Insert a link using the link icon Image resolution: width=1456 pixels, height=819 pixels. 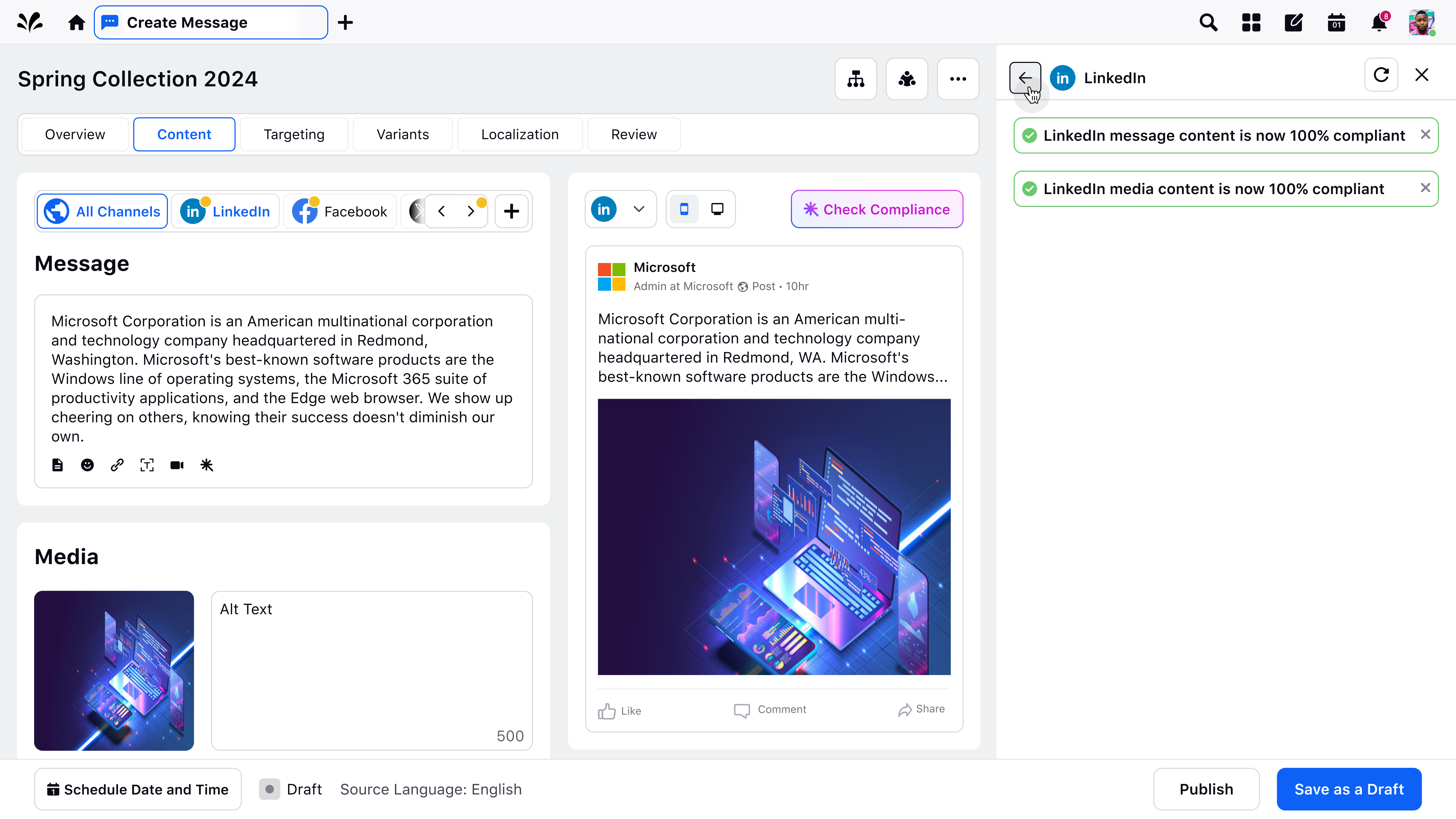click(x=117, y=465)
